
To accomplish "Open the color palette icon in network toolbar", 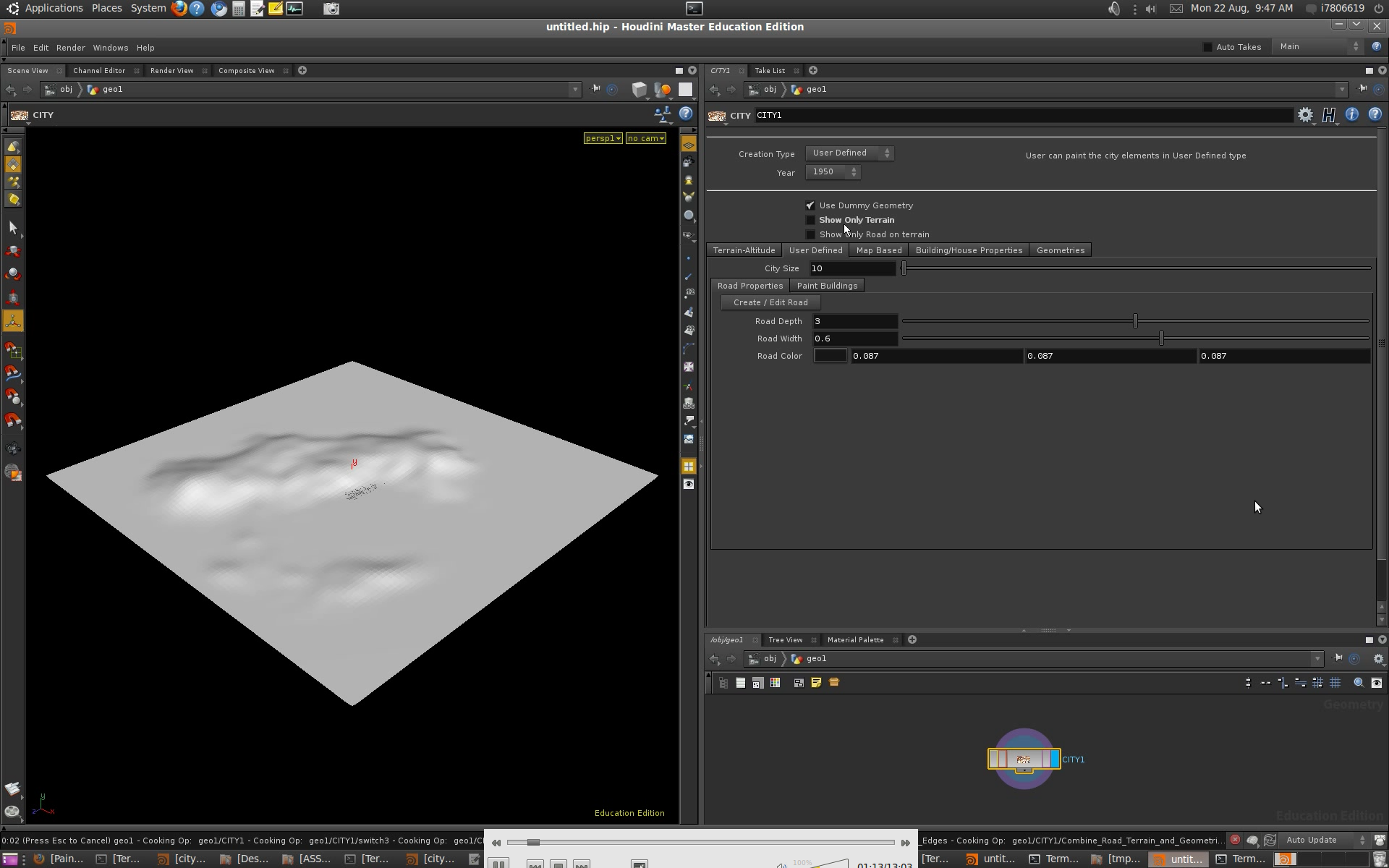I will click(775, 683).
